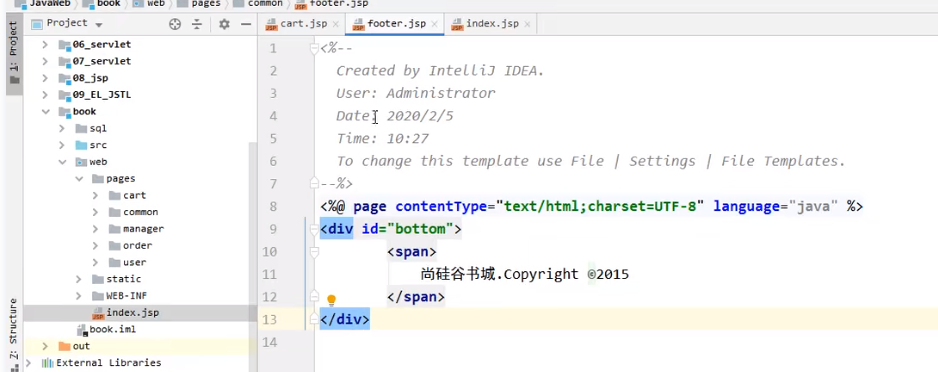
Task: Select index.jsp in project tree
Action: 133,312
